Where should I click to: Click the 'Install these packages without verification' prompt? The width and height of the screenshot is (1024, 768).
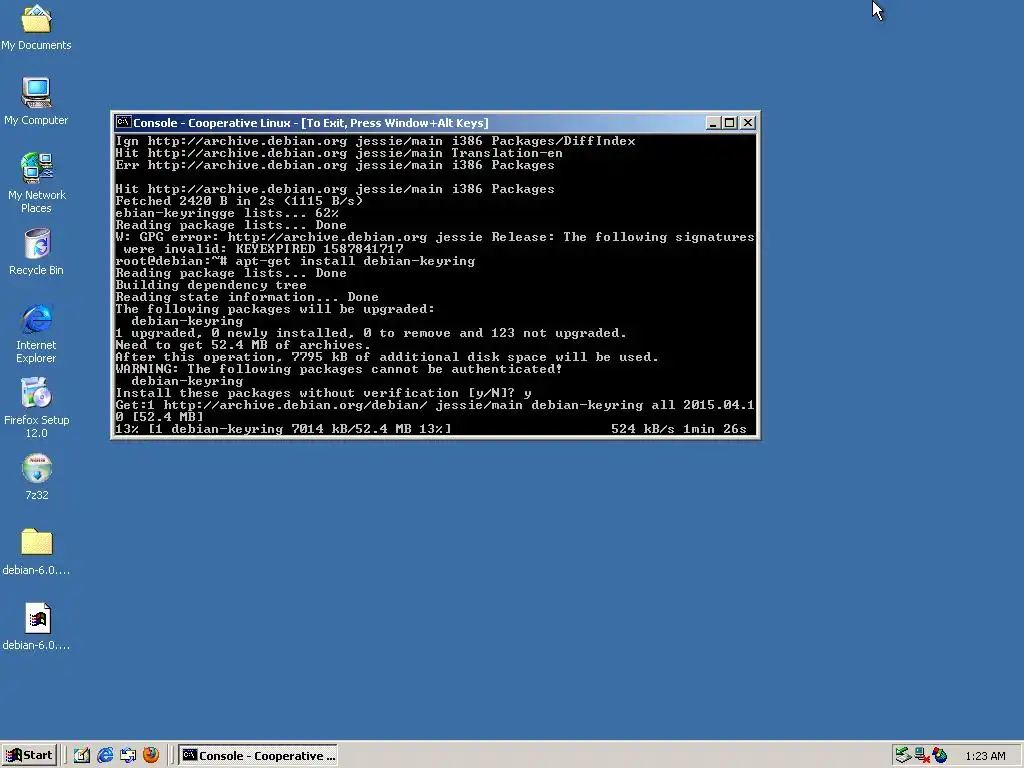323,393
